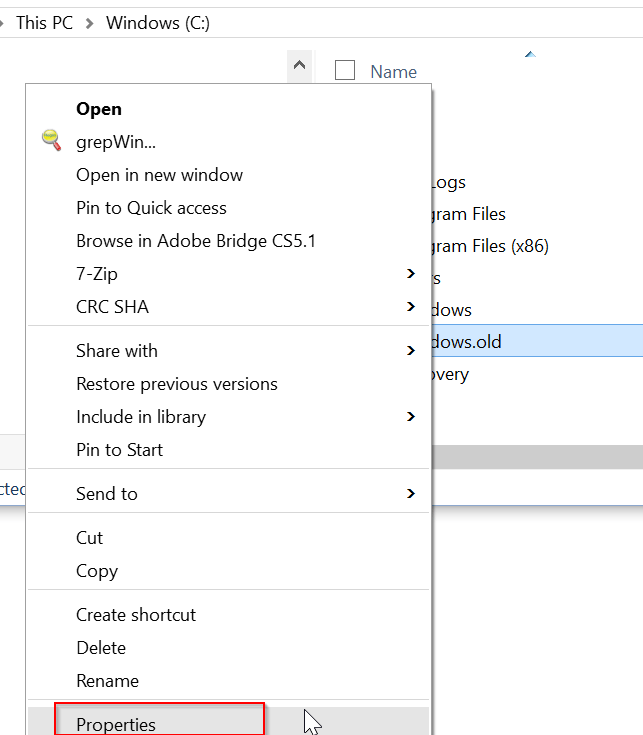Screen dimensions: 643x735
Task: Pin folder to Quick access
Action: coord(151,208)
